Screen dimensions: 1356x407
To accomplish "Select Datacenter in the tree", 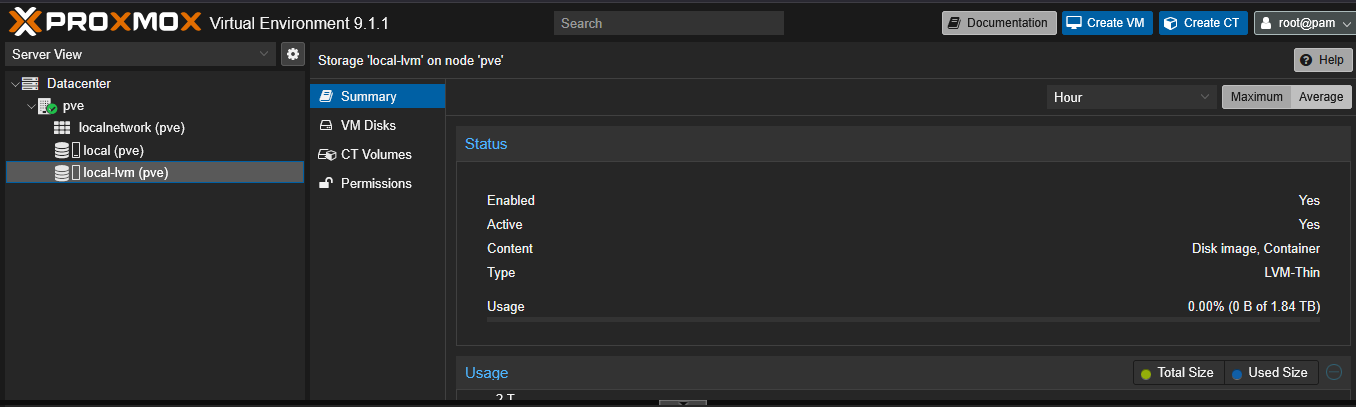I will 155,84.
